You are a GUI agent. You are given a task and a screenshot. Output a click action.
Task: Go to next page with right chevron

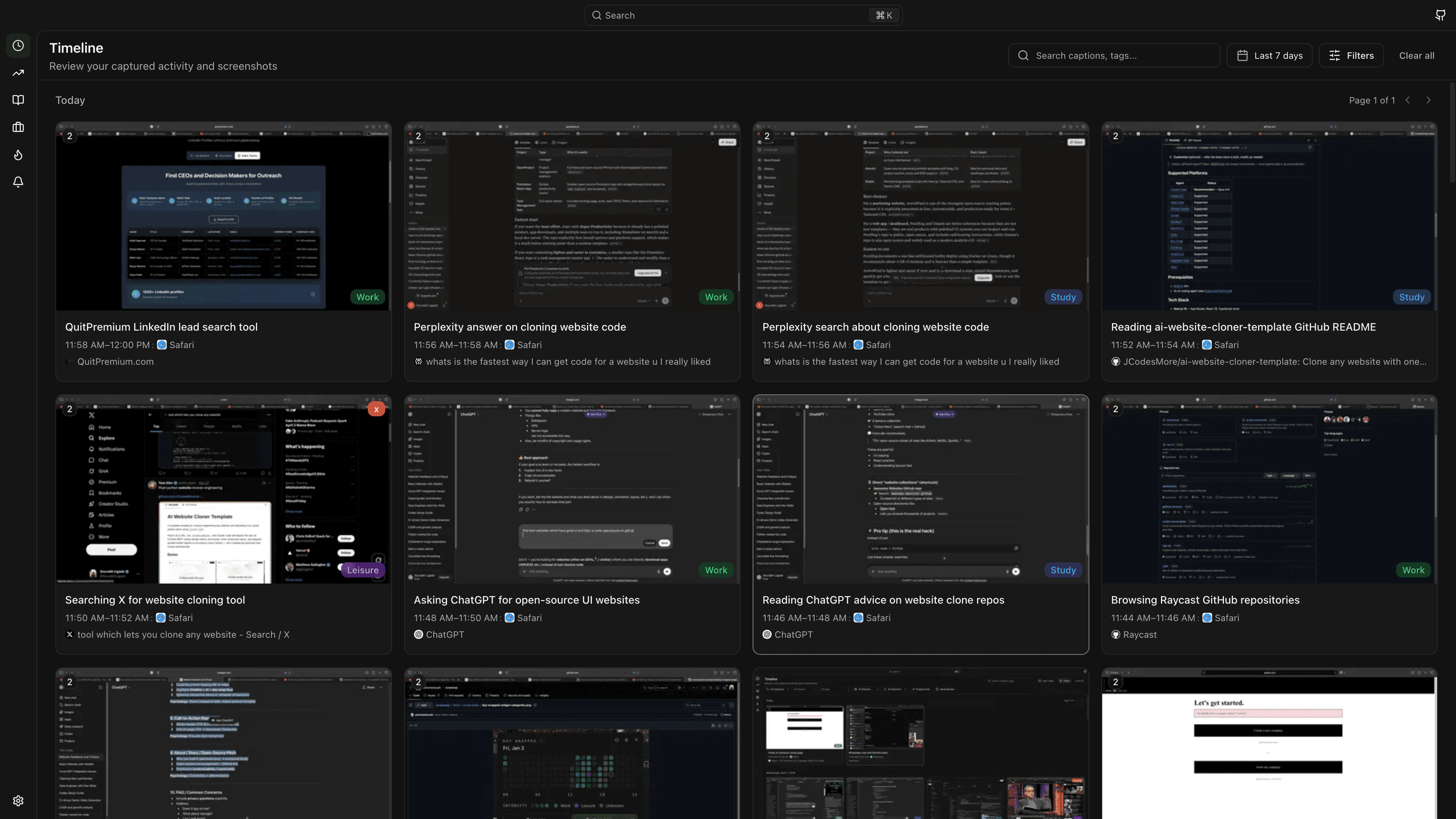coord(1428,100)
